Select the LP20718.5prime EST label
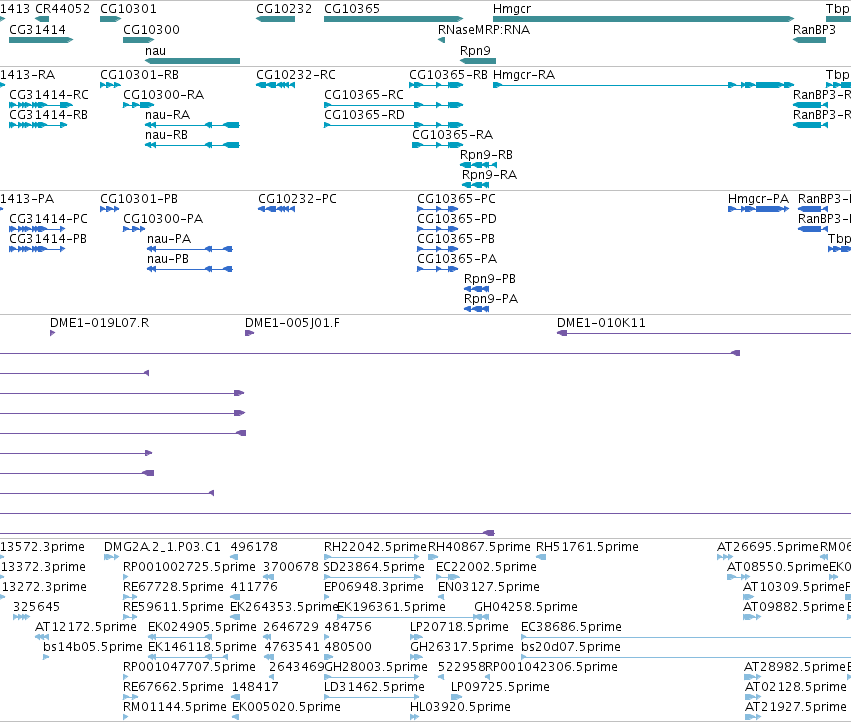The image size is (851, 722). [x=459, y=627]
